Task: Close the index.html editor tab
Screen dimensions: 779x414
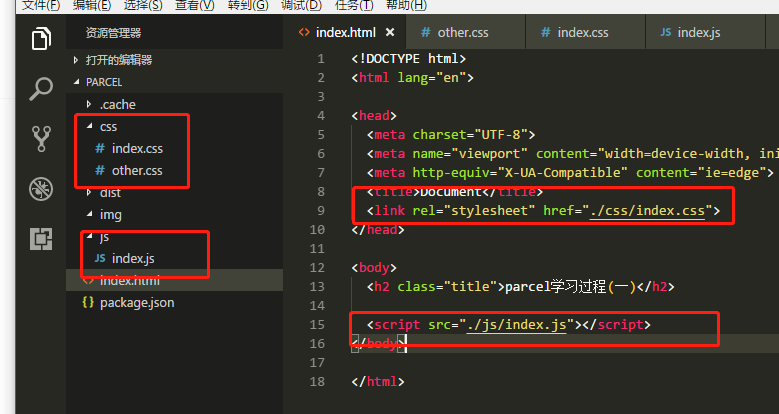Action: pos(390,32)
